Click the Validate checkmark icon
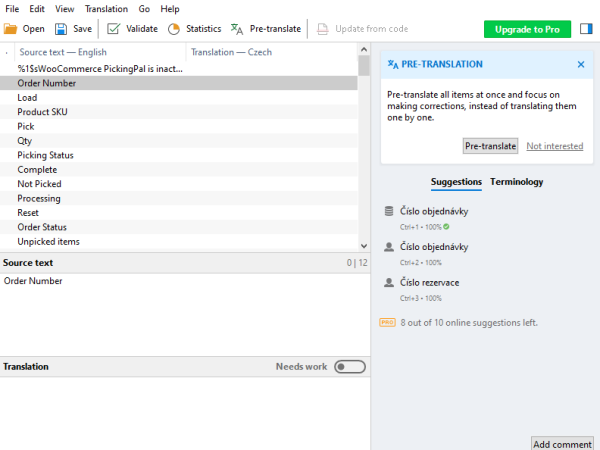This screenshot has height=450, width=600. 114,29
